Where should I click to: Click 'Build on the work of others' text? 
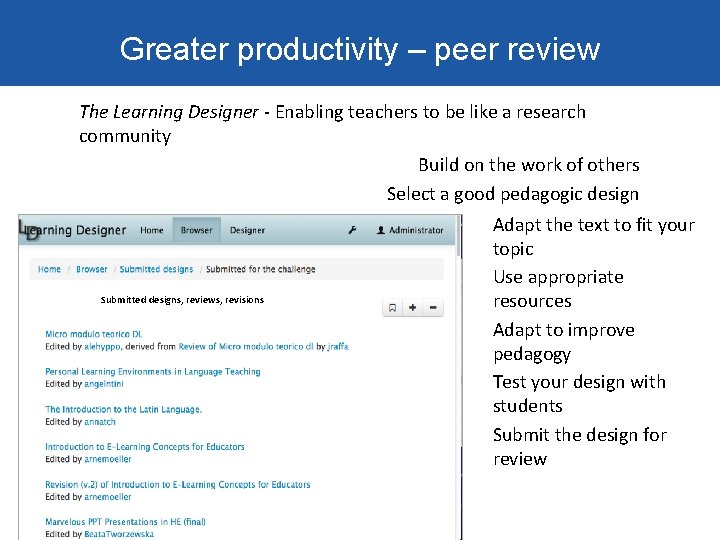click(529, 165)
